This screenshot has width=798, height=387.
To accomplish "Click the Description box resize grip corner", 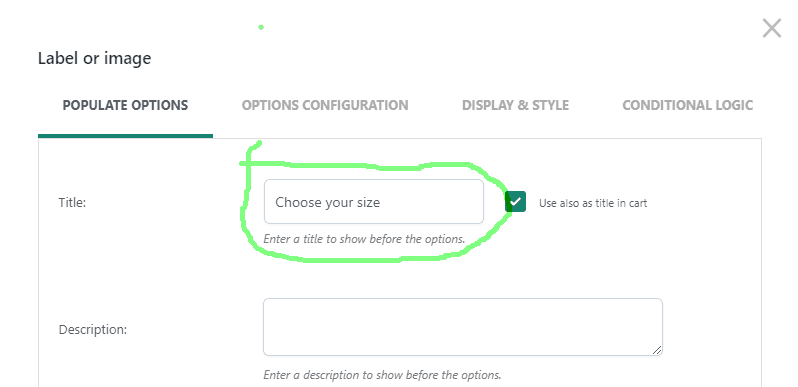I will pyautogui.click(x=657, y=350).
